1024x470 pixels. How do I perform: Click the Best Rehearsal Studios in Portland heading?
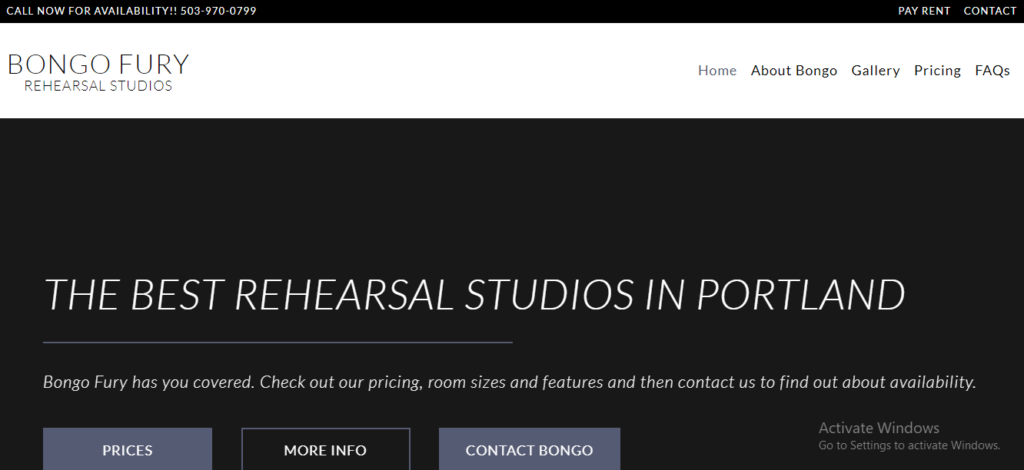474,295
